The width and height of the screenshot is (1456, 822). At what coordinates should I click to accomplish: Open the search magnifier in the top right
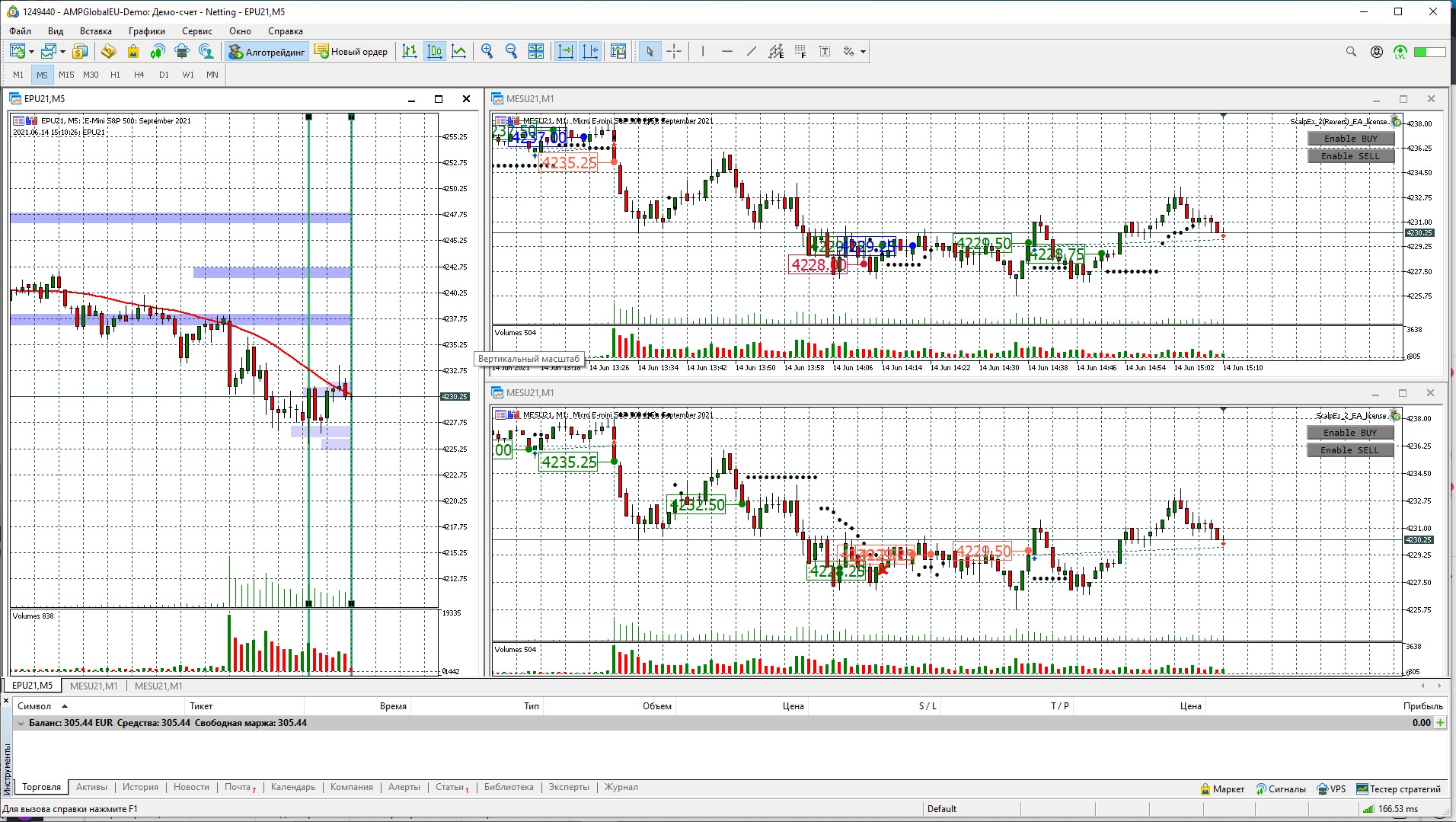[1351, 52]
